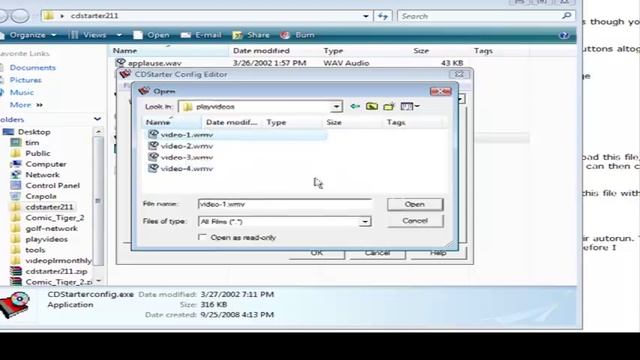Click the video-1.wmv file icon
The height and width of the screenshot is (360, 640).
pos(153,134)
